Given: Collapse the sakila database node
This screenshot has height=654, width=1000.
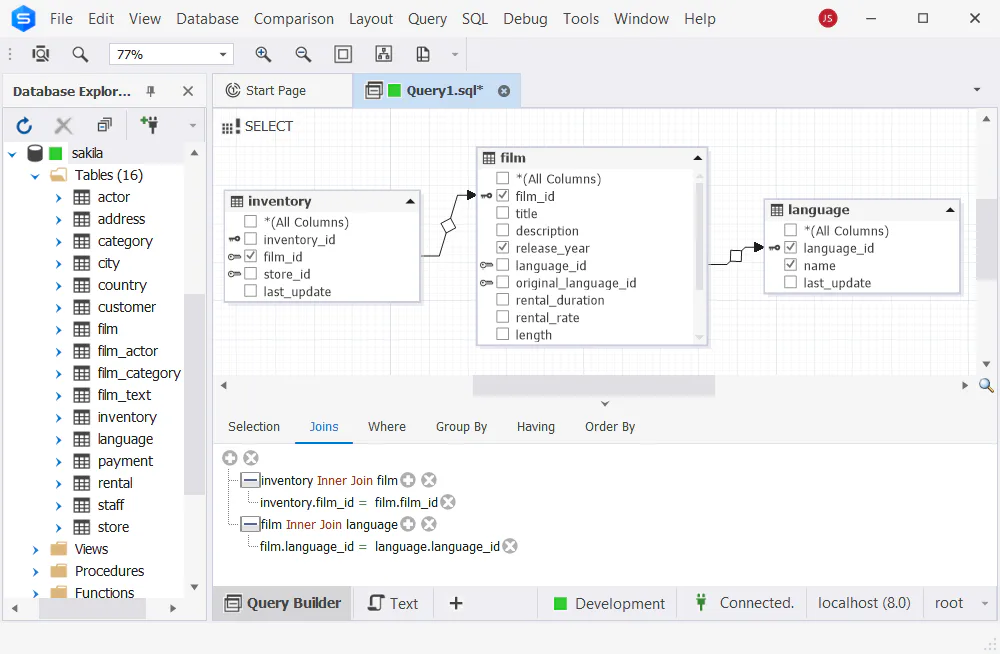Looking at the screenshot, I should pos(12,153).
